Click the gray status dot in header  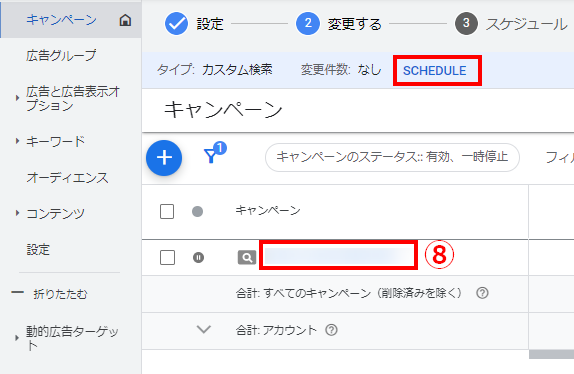tap(197, 212)
